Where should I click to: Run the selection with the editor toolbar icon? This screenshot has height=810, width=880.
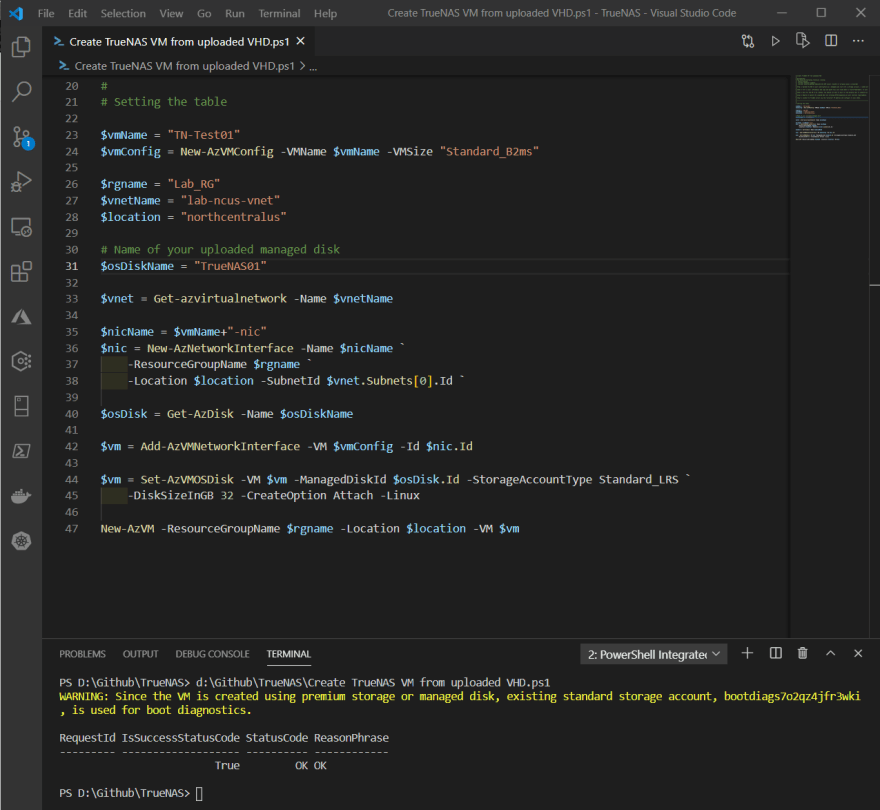803,40
